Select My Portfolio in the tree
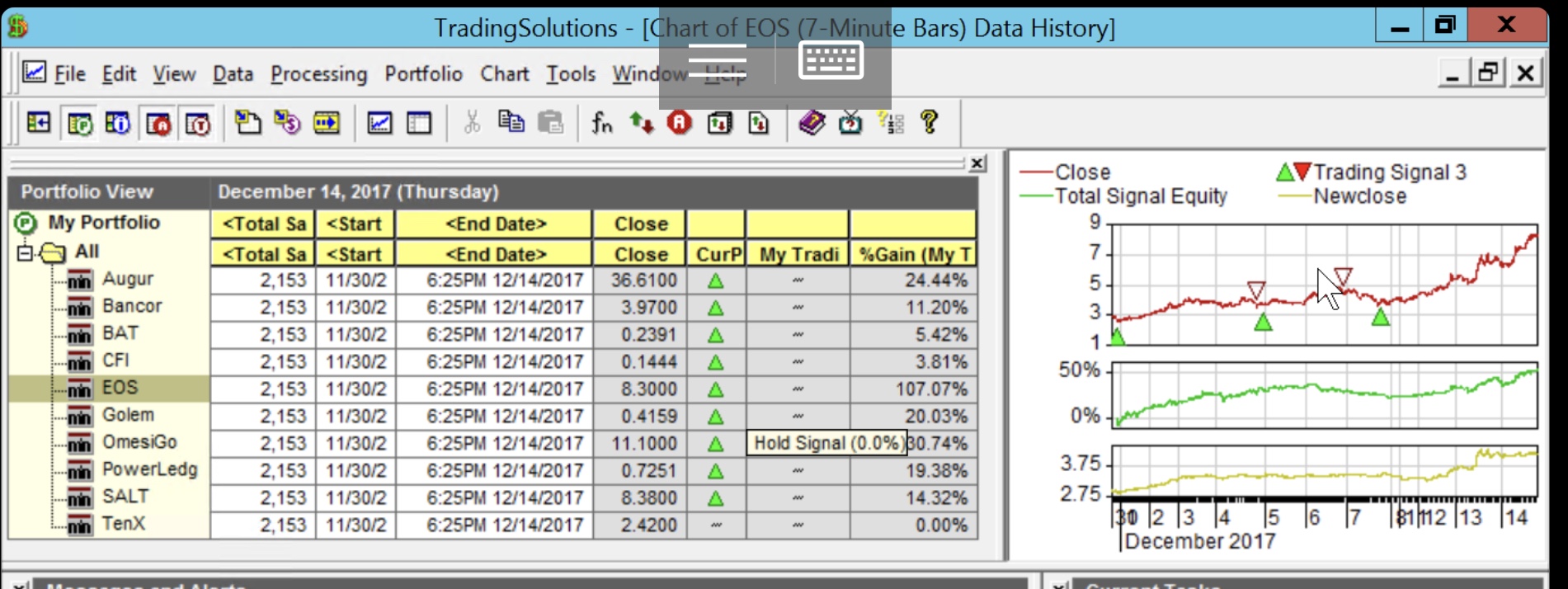 point(103,223)
